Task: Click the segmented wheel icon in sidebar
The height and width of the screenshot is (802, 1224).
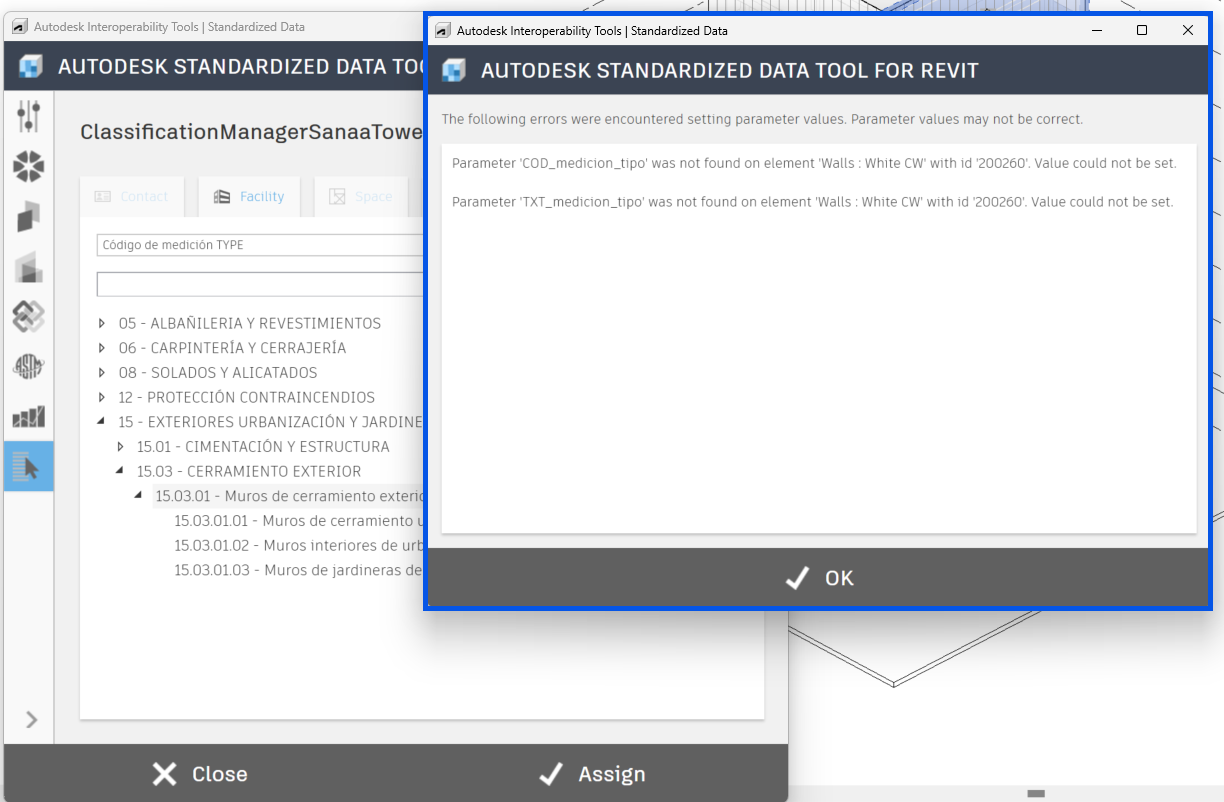Action: tap(28, 166)
